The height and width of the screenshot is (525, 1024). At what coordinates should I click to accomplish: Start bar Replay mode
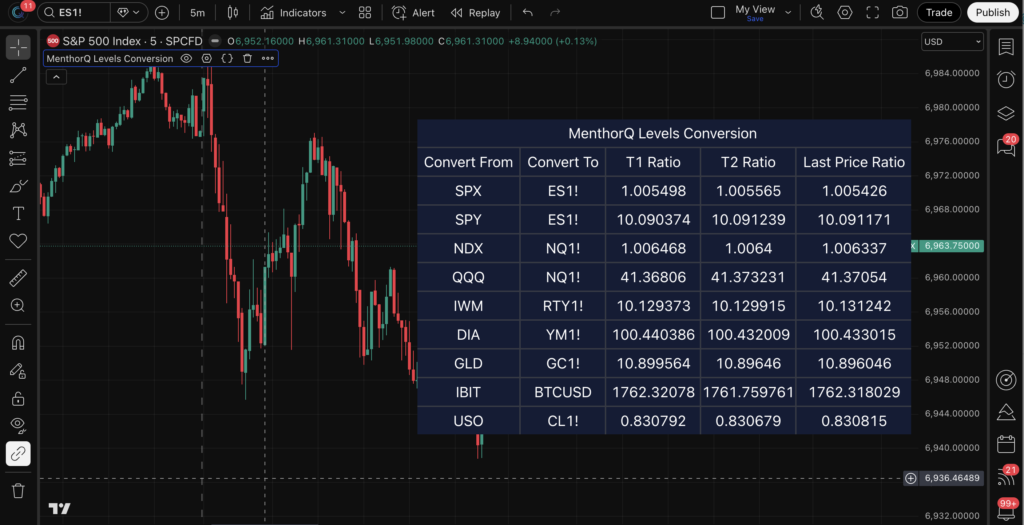475,12
